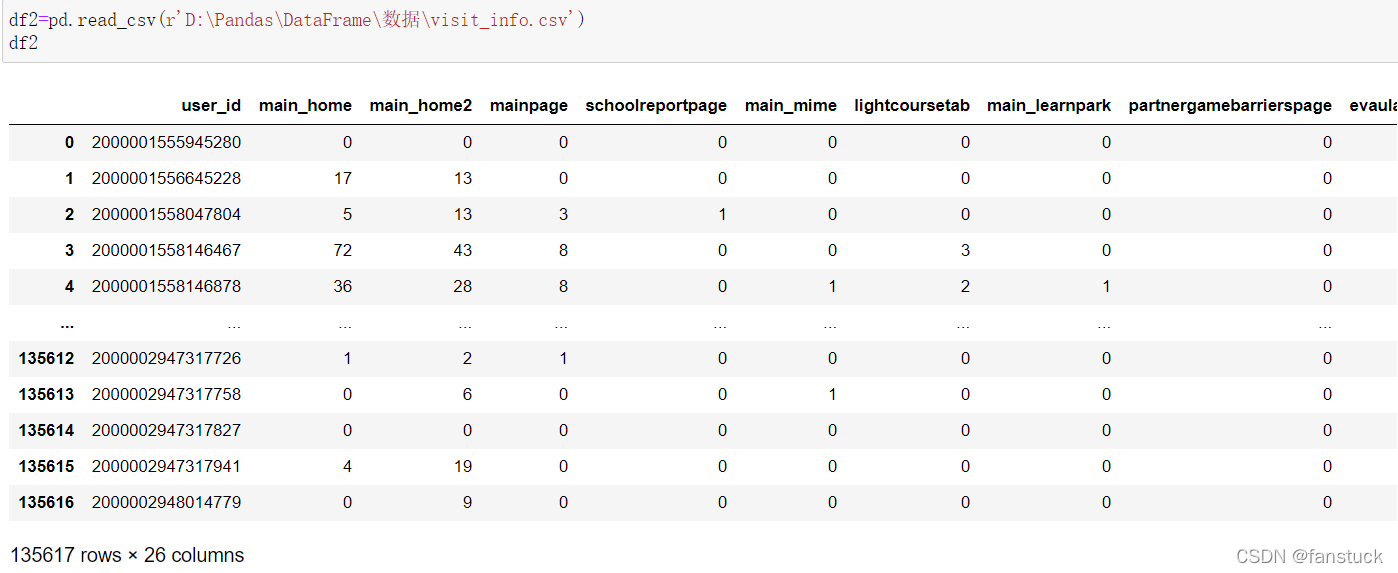Viewport: 1398px width, 573px height.
Task: Click row index 4
Action: click(69, 286)
